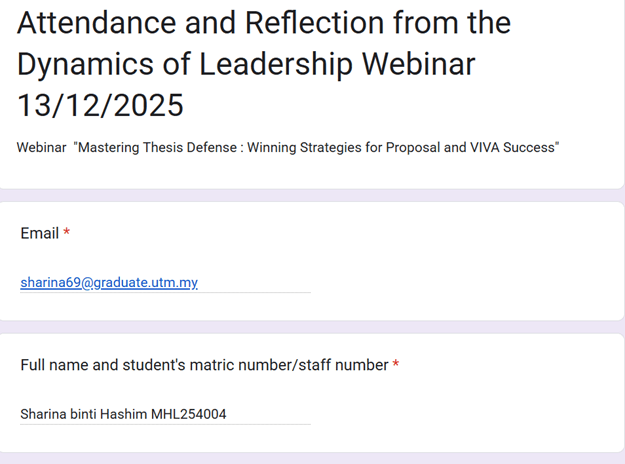Click the red asterisk beside Email

click(x=67, y=233)
